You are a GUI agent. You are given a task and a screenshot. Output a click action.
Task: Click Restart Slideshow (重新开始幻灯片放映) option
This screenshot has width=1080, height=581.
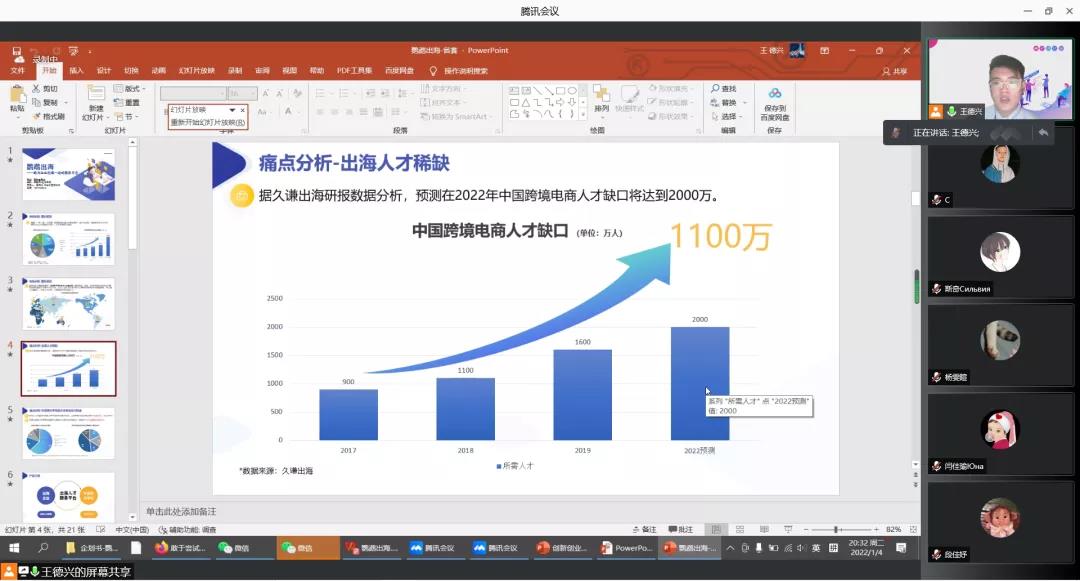(x=207, y=122)
